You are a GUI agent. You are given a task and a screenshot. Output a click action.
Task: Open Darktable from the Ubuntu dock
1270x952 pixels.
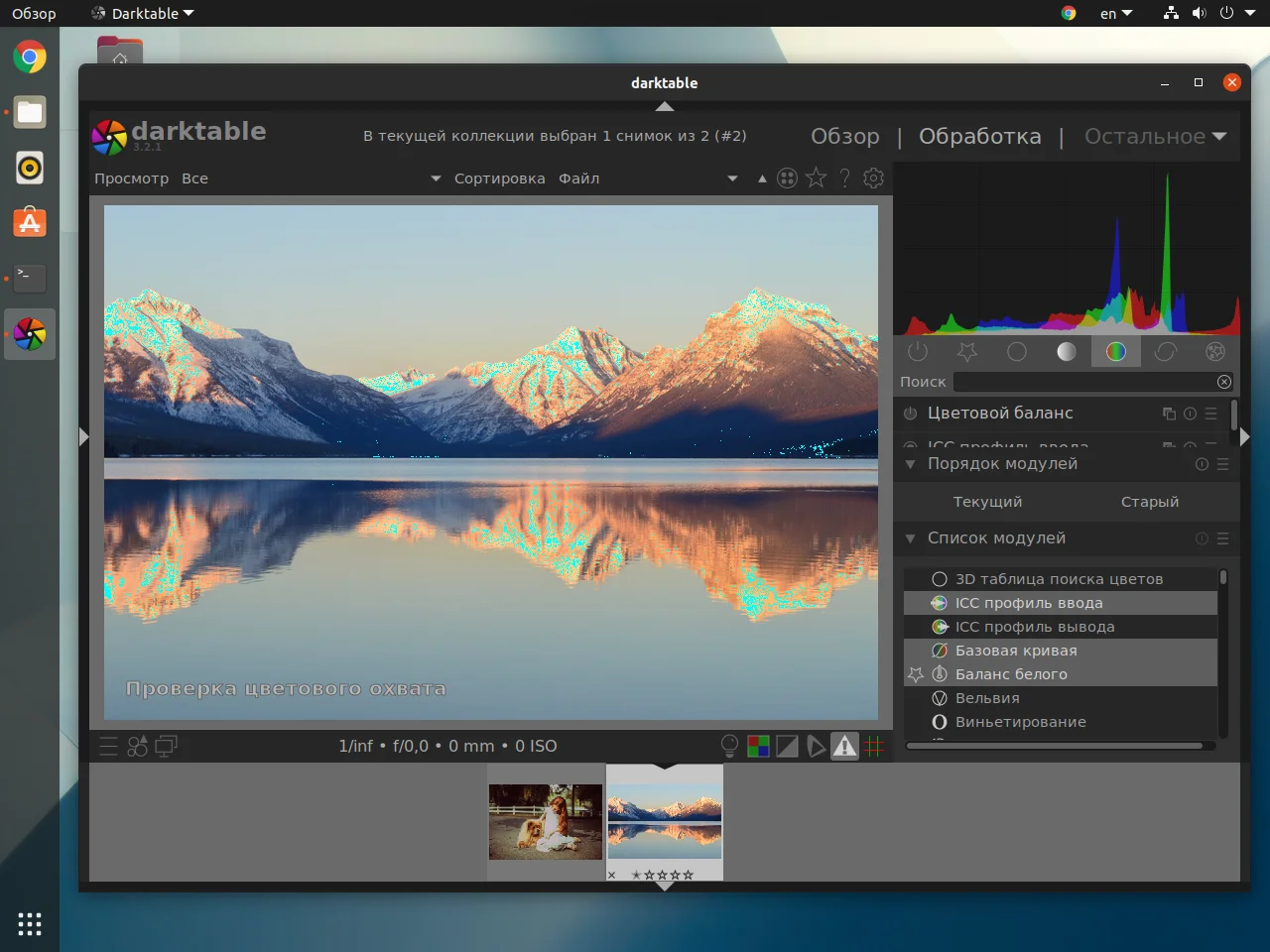(30, 334)
